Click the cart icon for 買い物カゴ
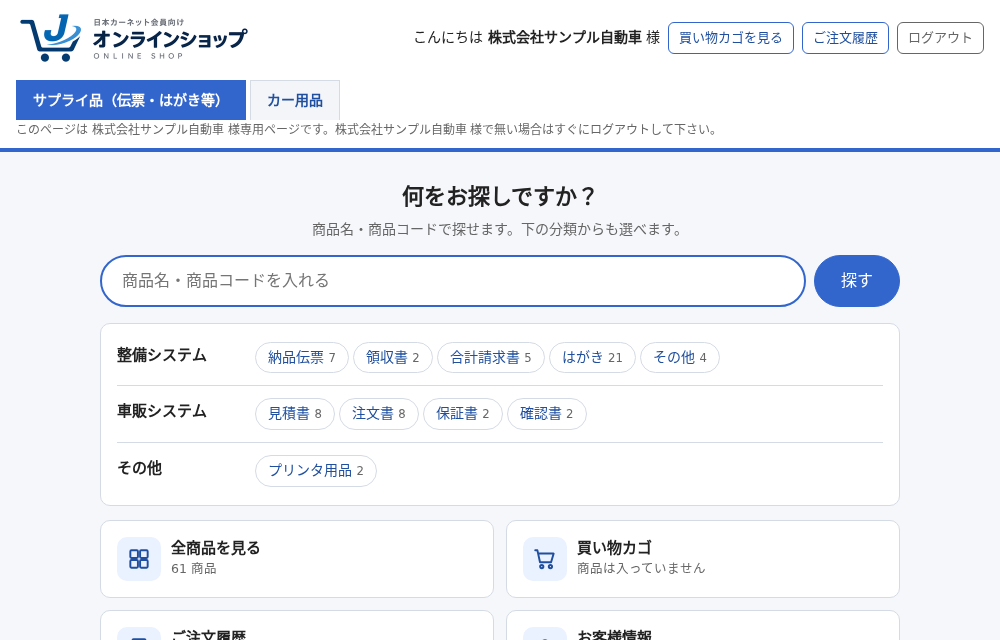The height and width of the screenshot is (640, 1000). [x=545, y=559]
